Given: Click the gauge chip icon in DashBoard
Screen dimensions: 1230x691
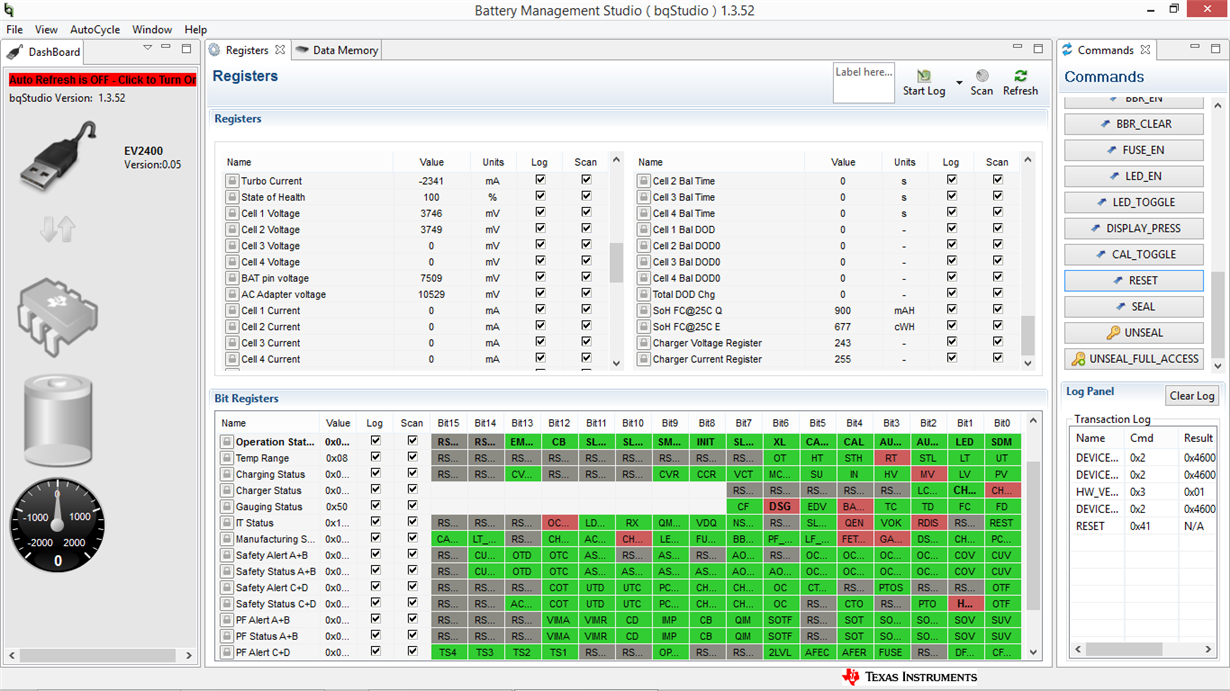Looking at the screenshot, I should [58, 319].
